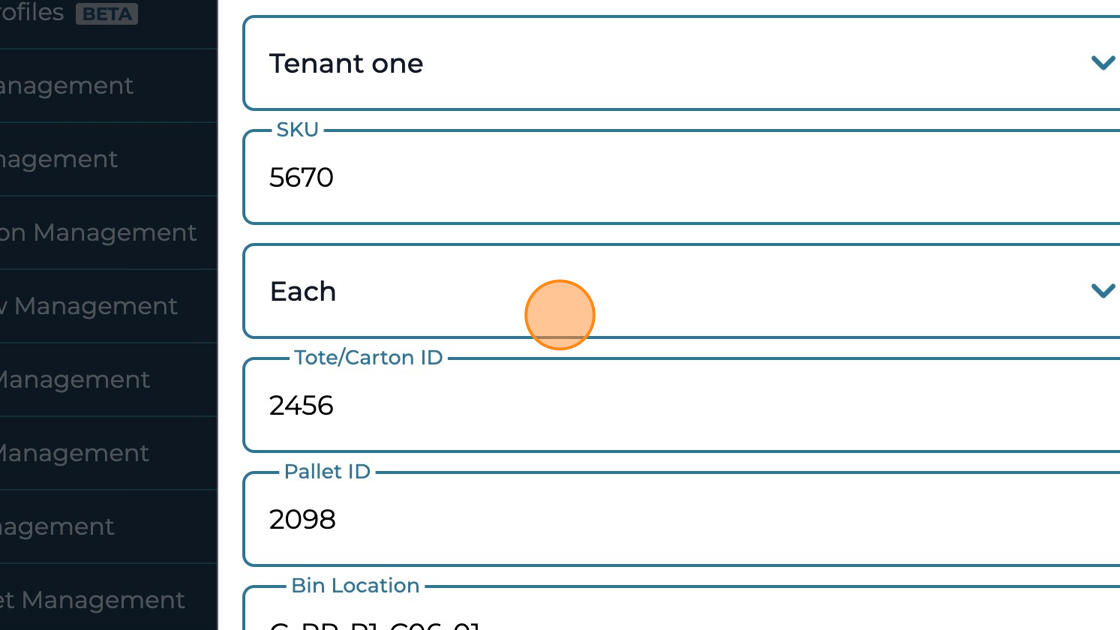The image size is (1120, 630).
Task: Open sidebar item directly below "v Management"
Action: point(74,380)
